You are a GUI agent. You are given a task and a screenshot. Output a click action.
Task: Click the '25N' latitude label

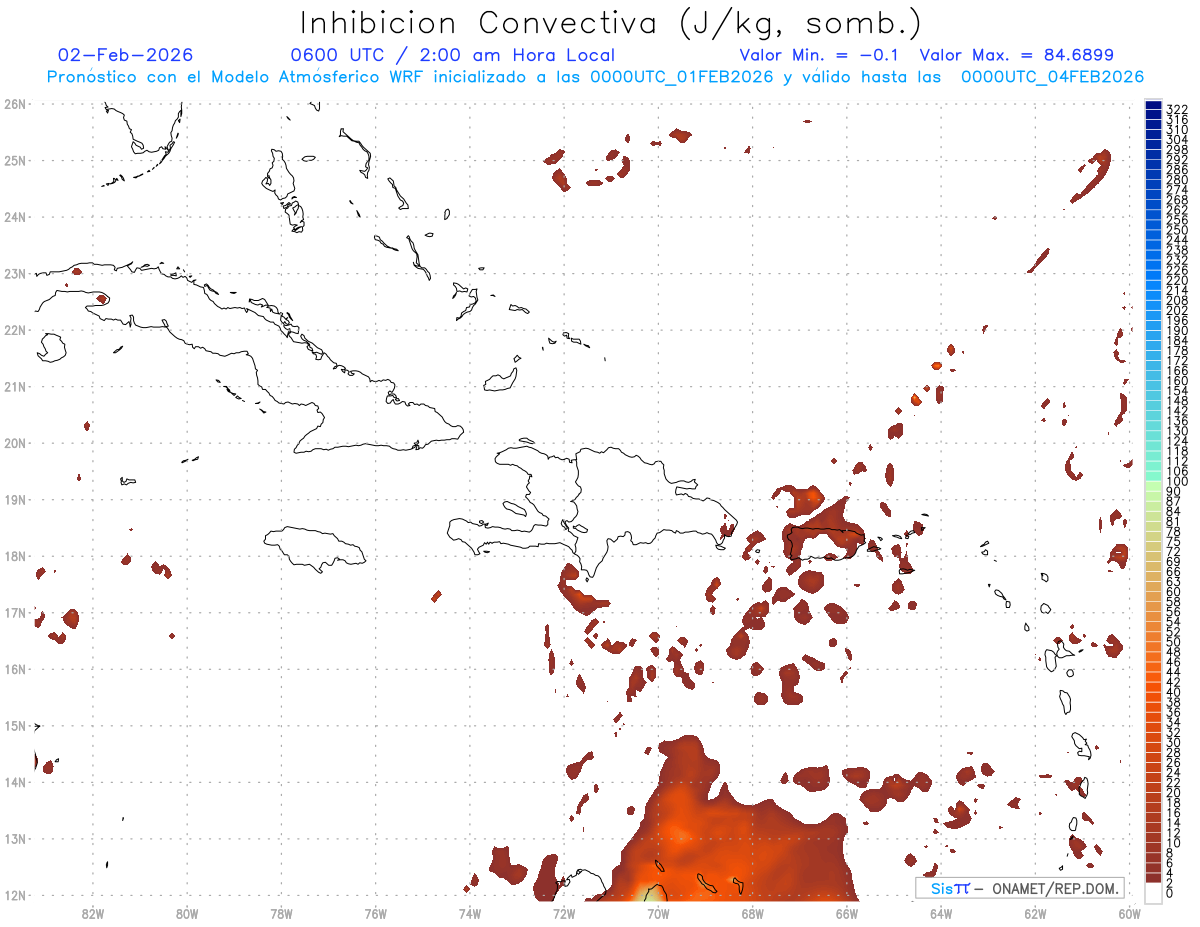[x=15, y=160]
